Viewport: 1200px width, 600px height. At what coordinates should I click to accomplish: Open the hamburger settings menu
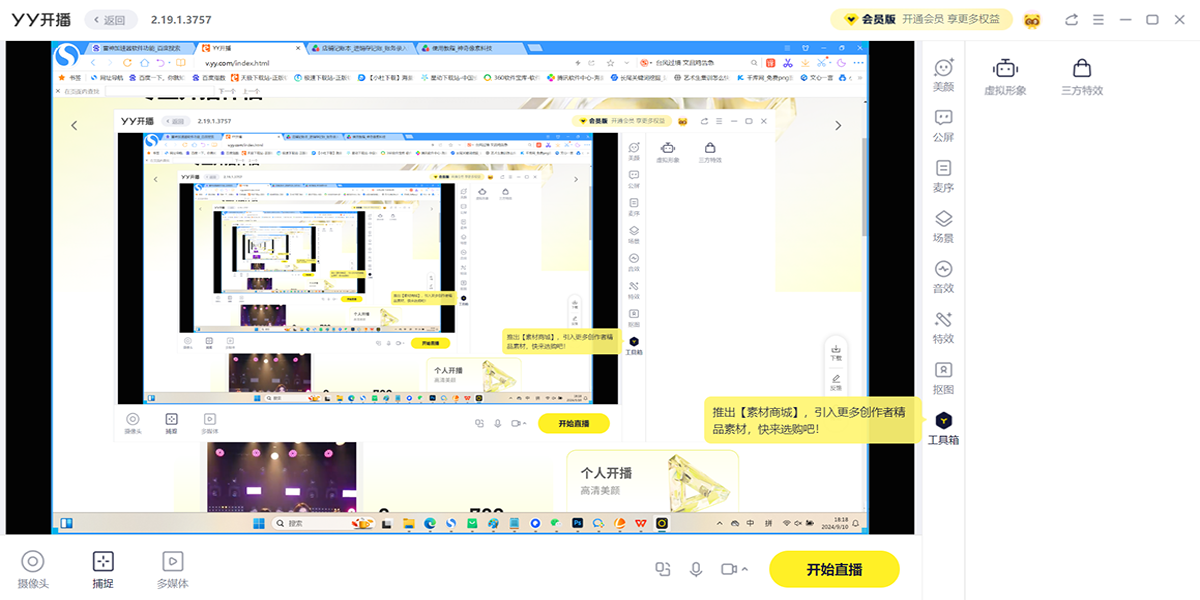(x=1097, y=18)
